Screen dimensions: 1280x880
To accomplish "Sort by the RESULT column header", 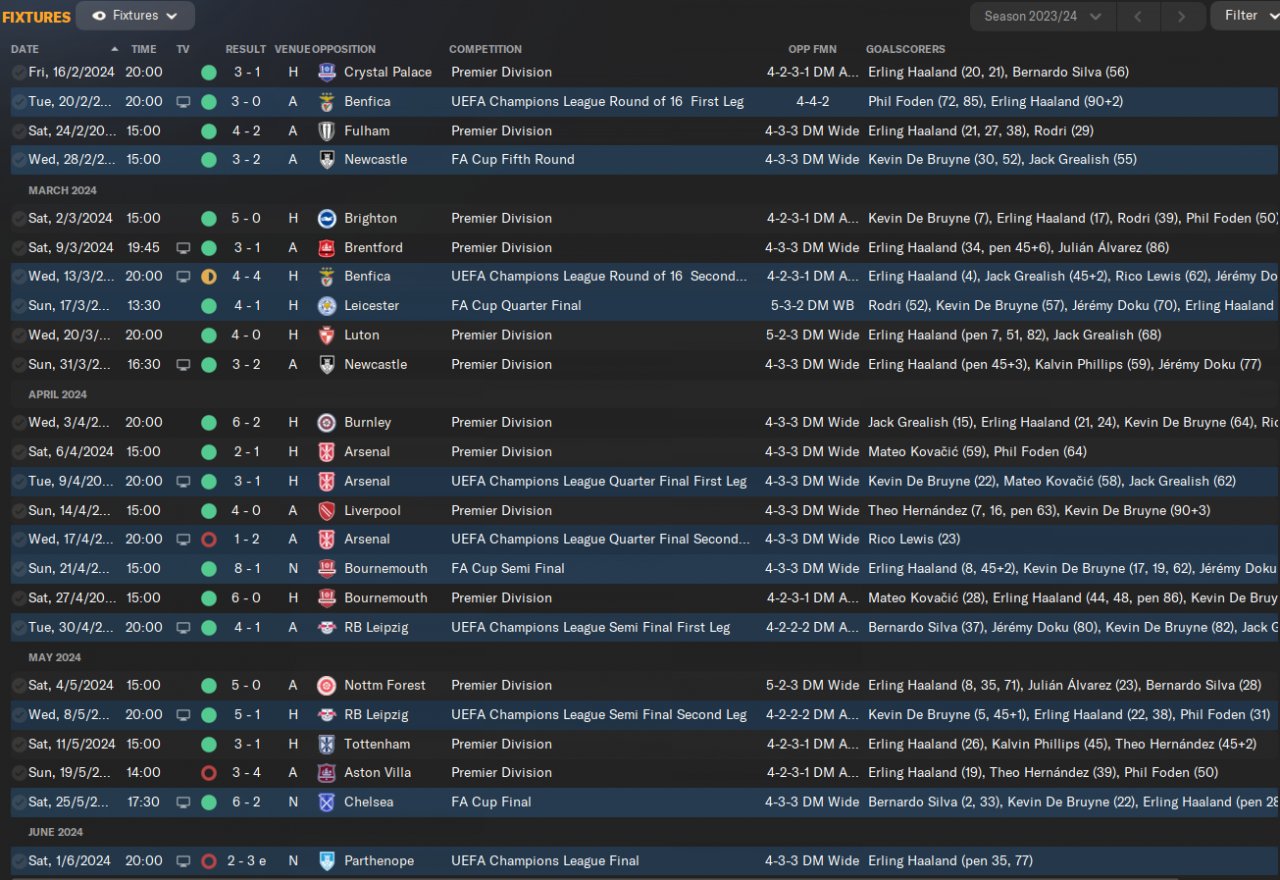I will (x=246, y=49).
